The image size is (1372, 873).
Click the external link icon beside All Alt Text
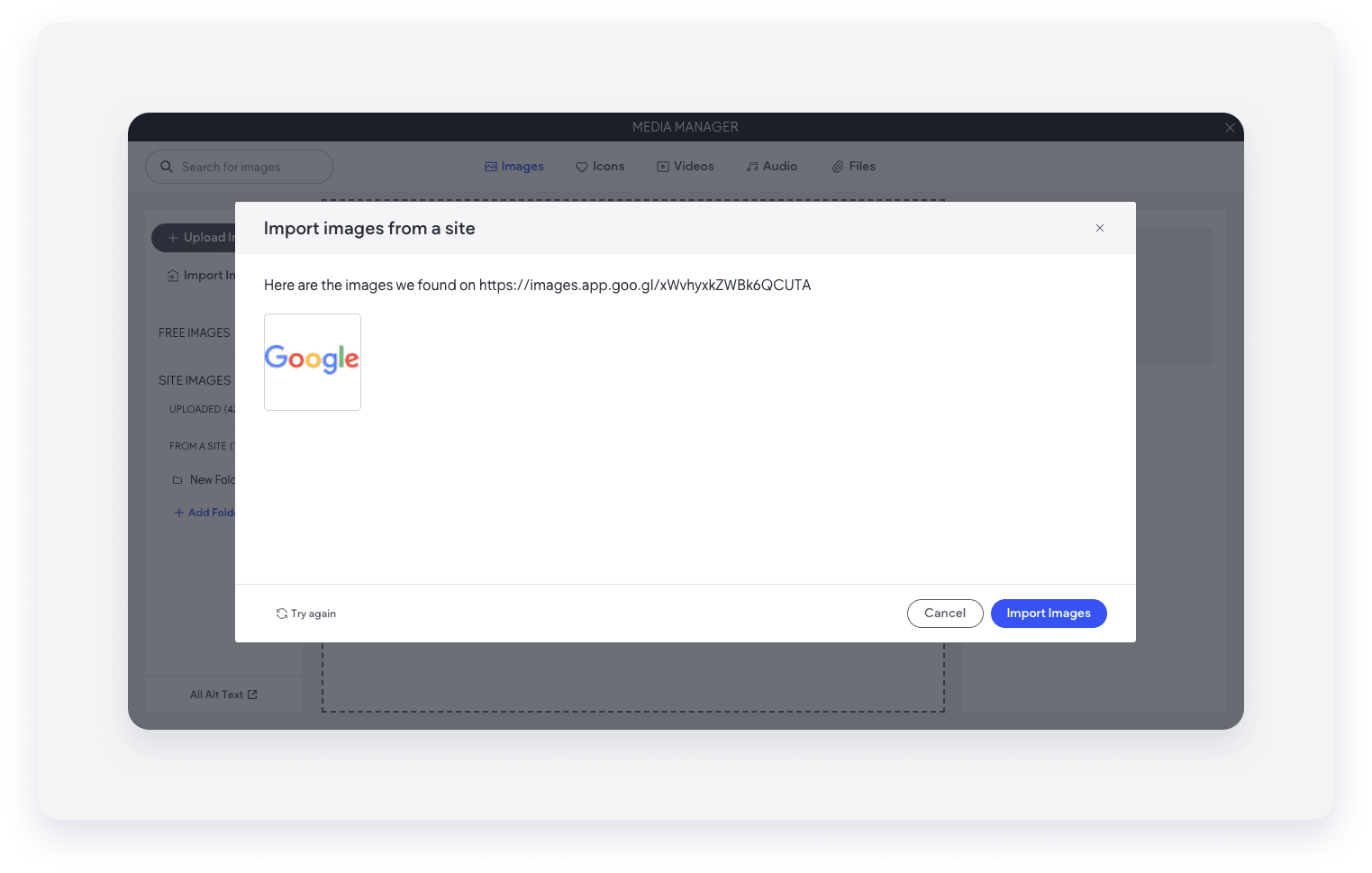point(252,695)
